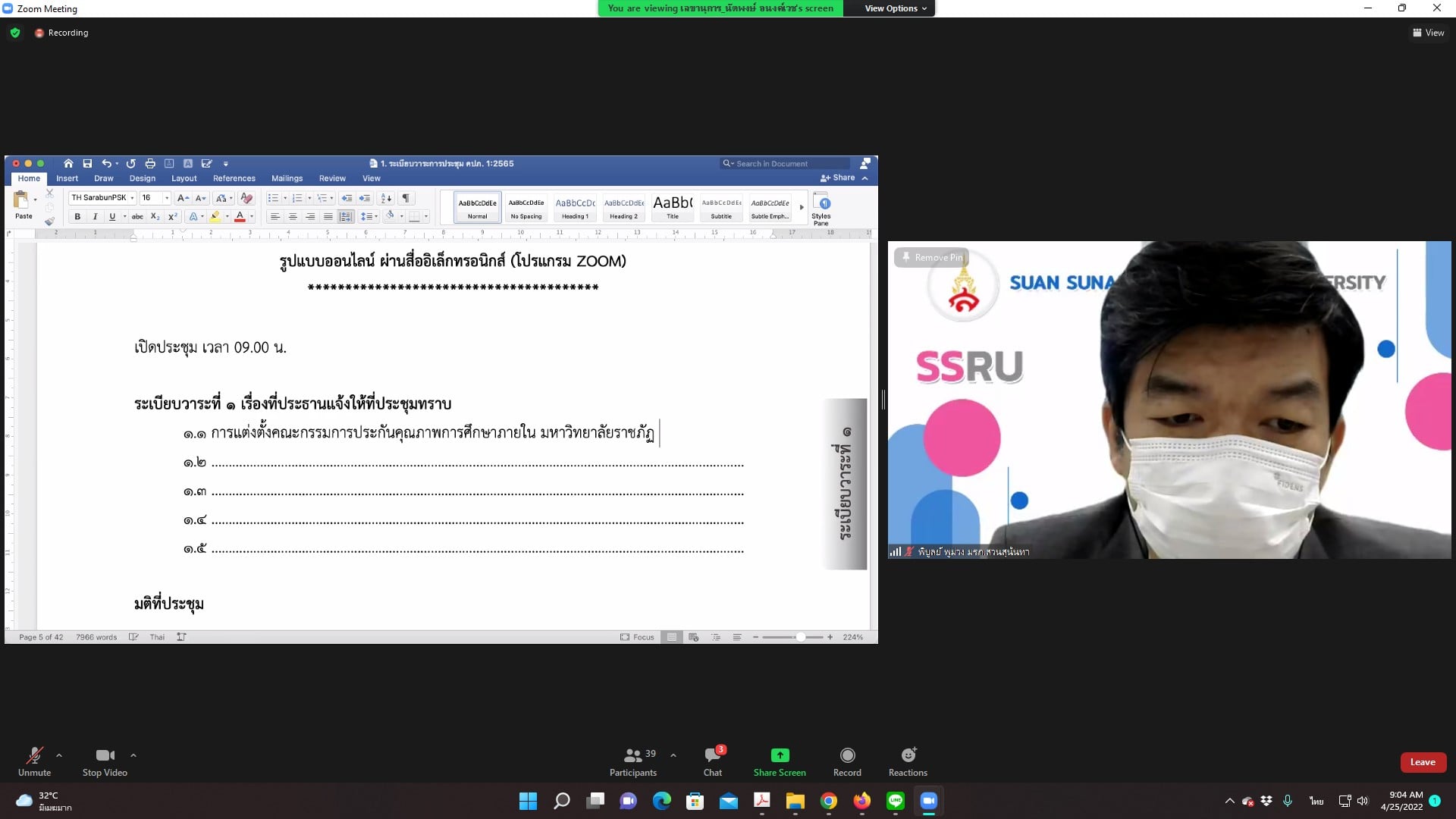The image size is (1456, 819).
Task: Expand video options arrow beside Stop Video
Action: (133, 755)
